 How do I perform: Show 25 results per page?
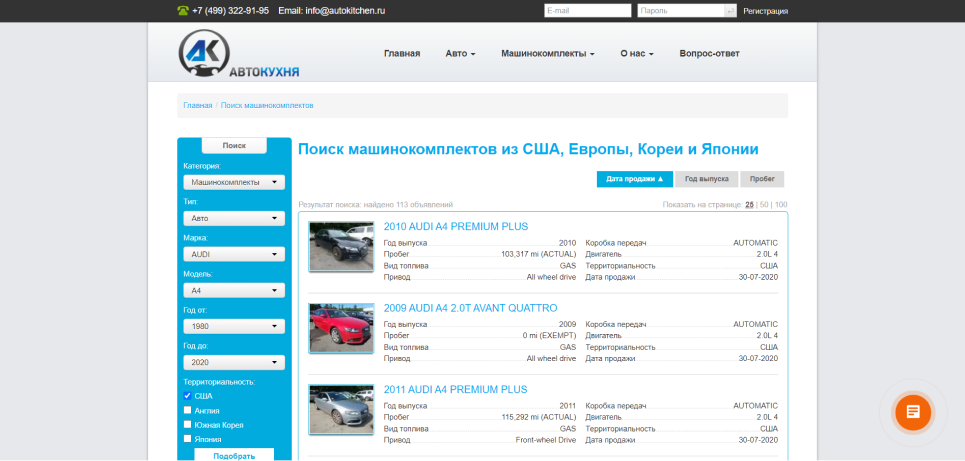[x=750, y=205]
